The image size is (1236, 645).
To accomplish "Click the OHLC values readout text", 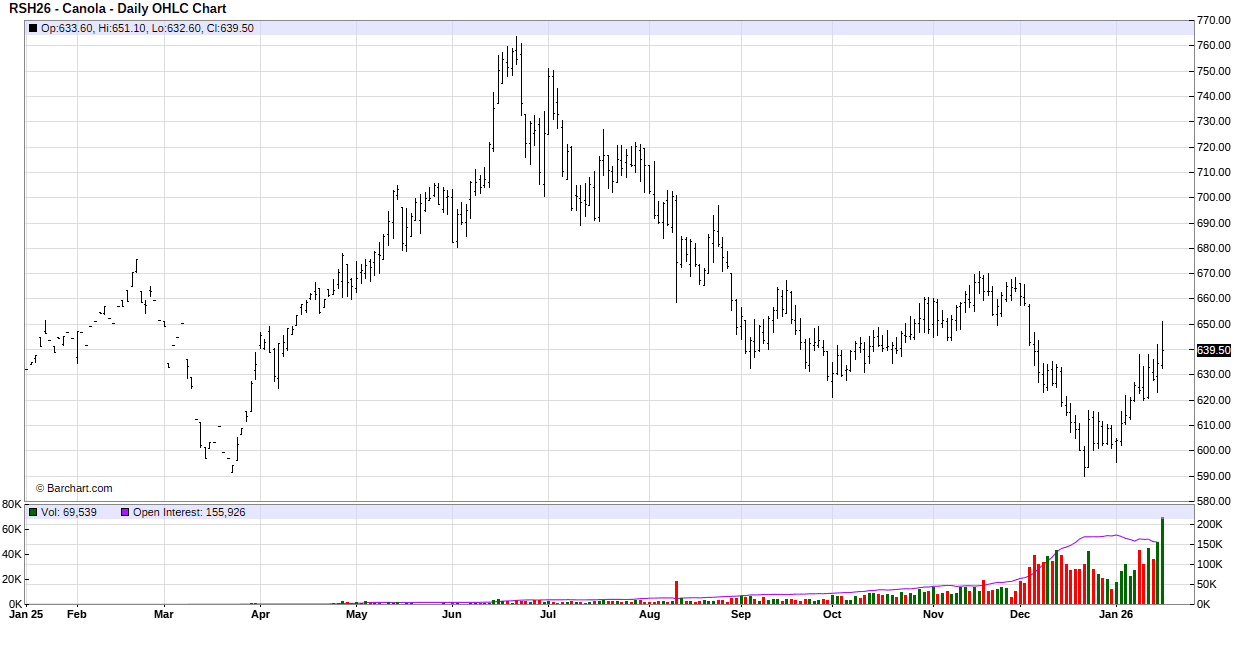I will (147, 28).
